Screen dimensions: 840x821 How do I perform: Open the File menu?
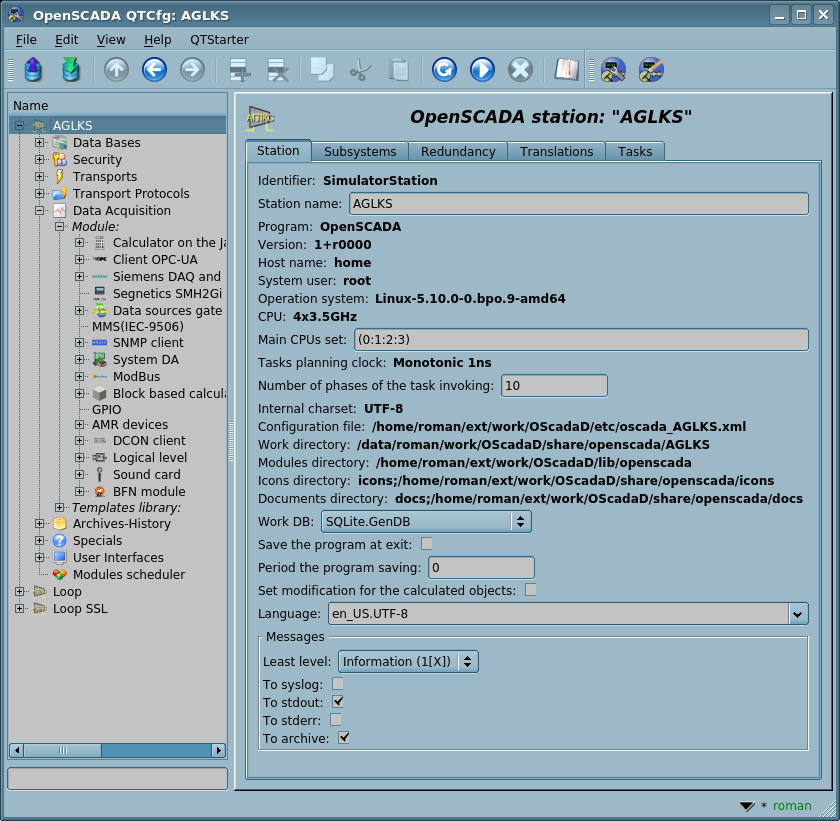(26, 40)
